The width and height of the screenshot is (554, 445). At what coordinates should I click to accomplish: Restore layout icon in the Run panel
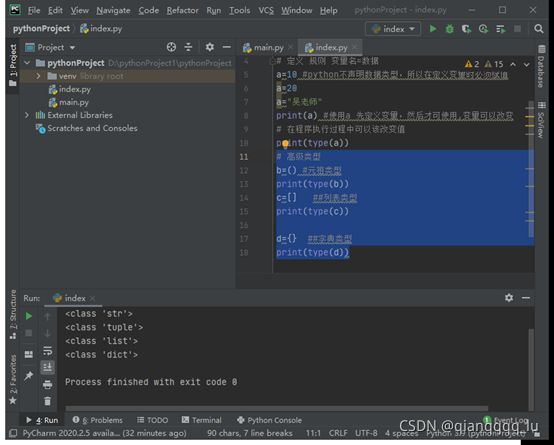tap(29, 354)
